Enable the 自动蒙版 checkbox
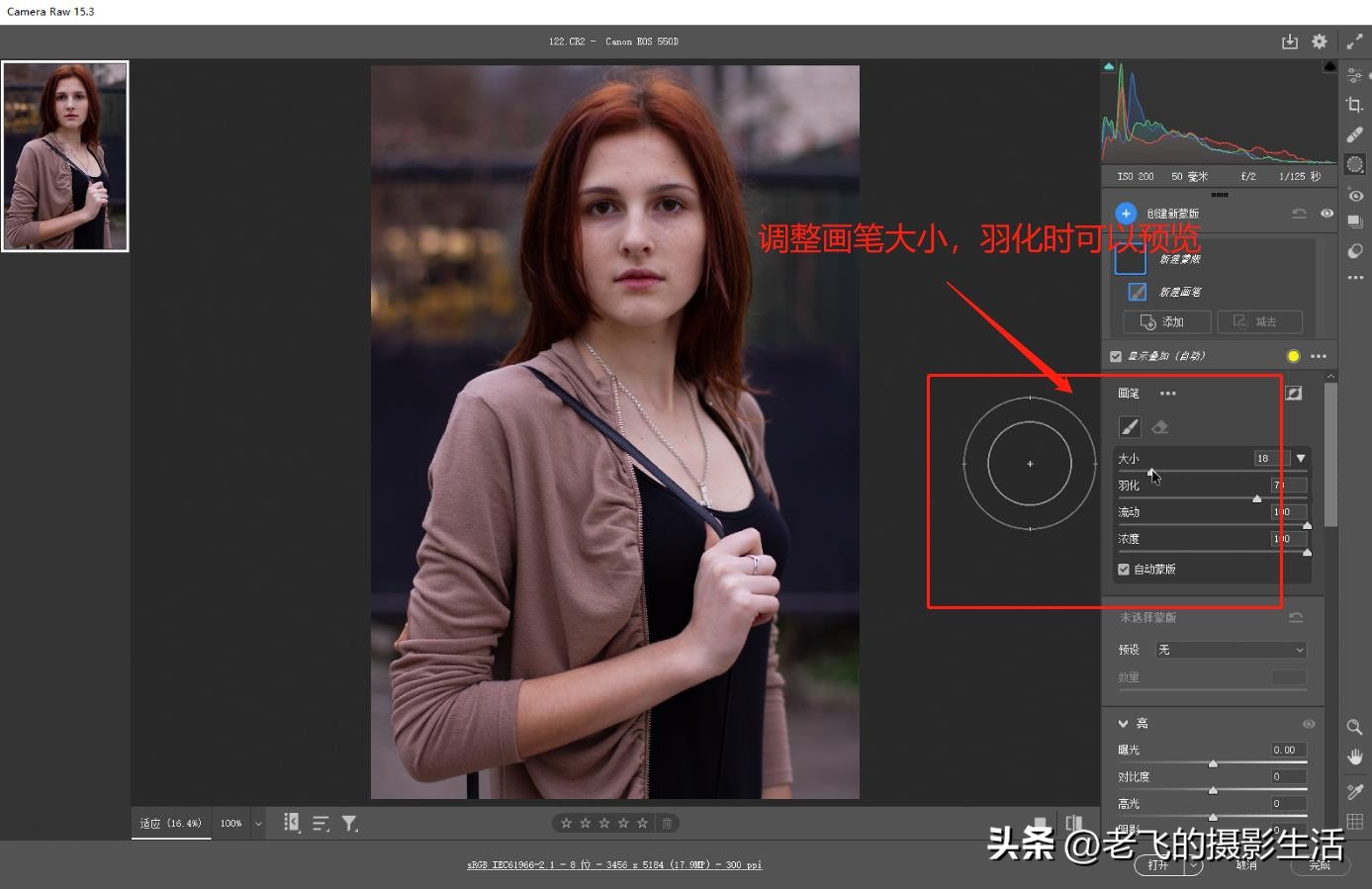 tap(1124, 569)
